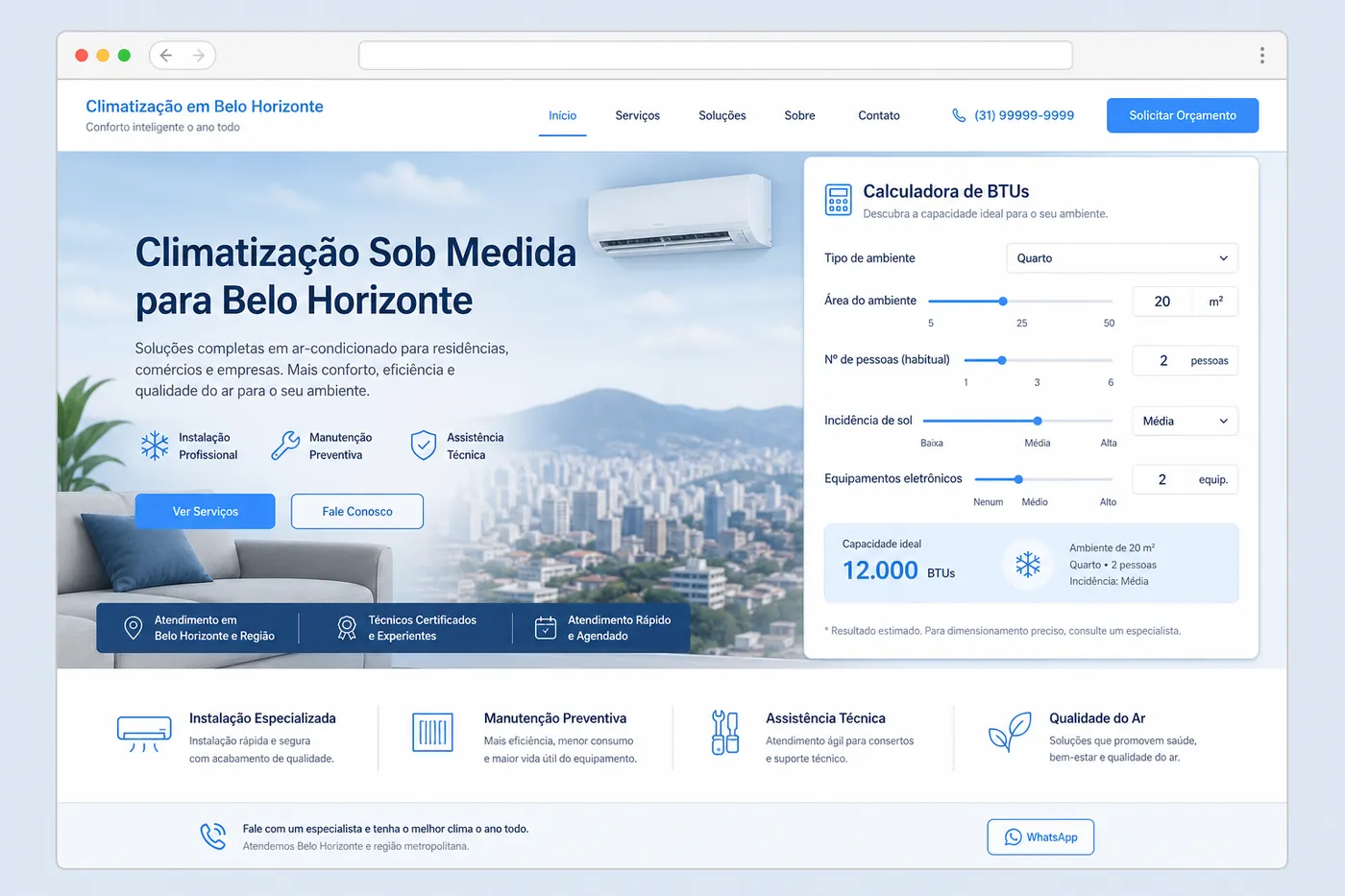Click the certificate badge icon for Técnicos Certificados
The image size is (1345, 896).
tap(347, 628)
